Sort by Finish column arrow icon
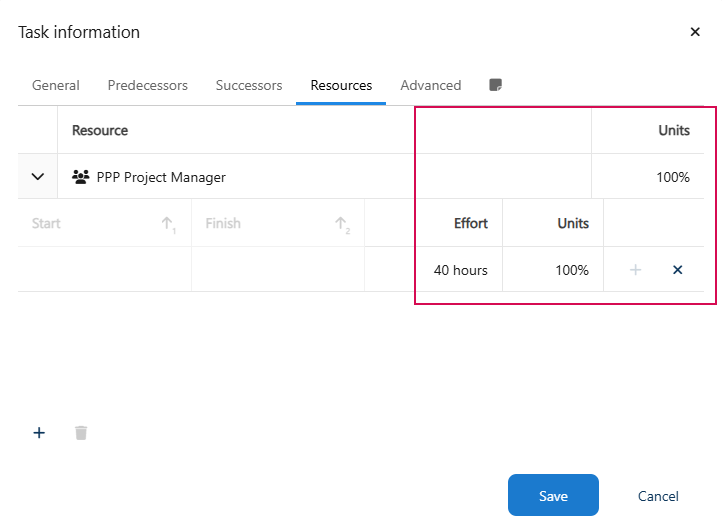This screenshot has width=722, height=531. click(x=341, y=224)
